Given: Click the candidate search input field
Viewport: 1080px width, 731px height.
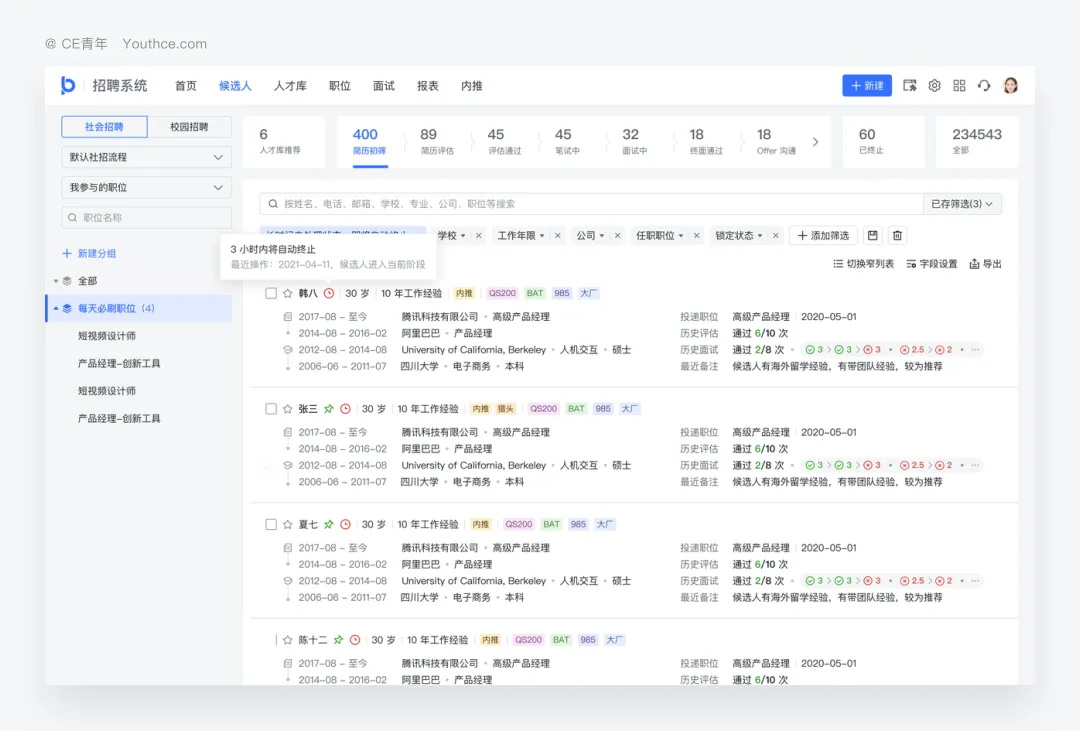Looking at the screenshot, I should click(590, 204).
